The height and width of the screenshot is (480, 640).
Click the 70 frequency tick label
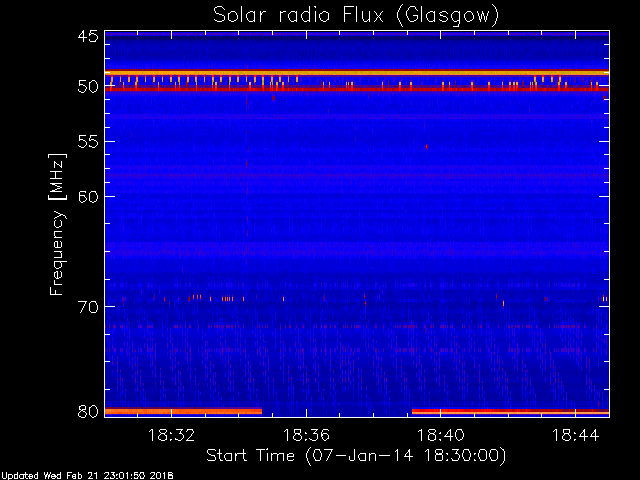(x=88, y=307)
